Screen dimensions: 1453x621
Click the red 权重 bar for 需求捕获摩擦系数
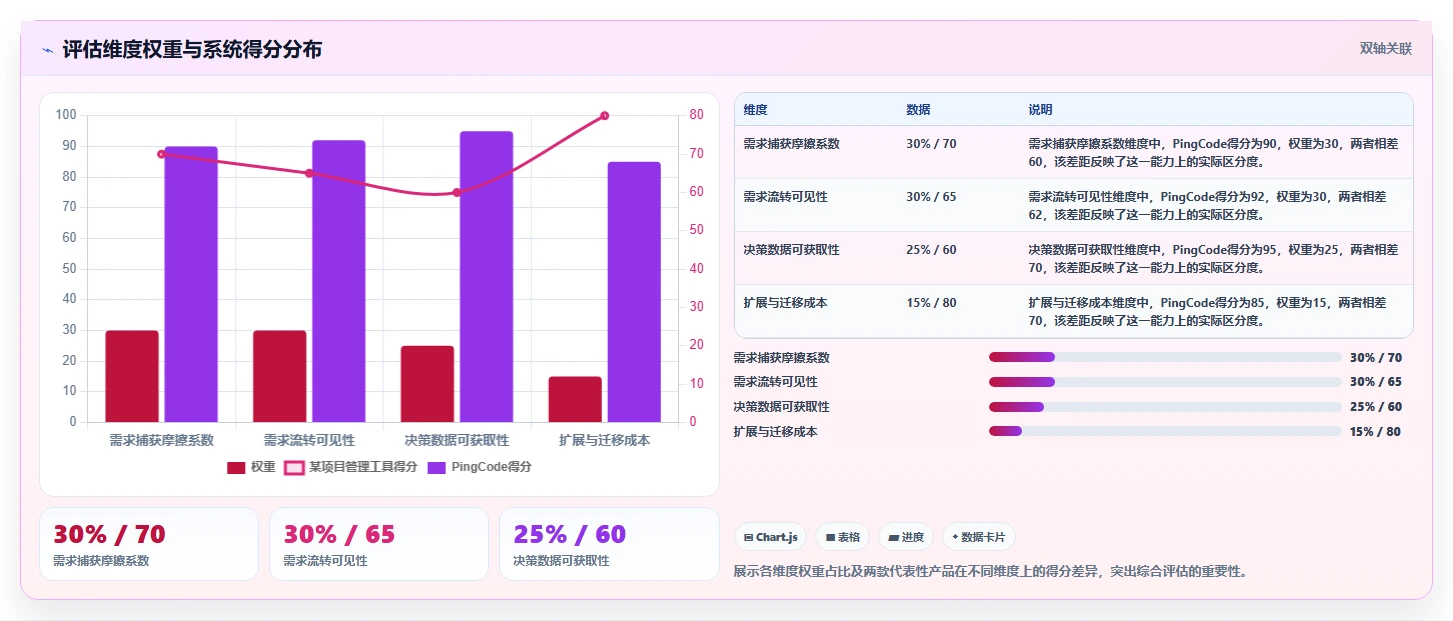pyautogui.click(x=132, y=376)
